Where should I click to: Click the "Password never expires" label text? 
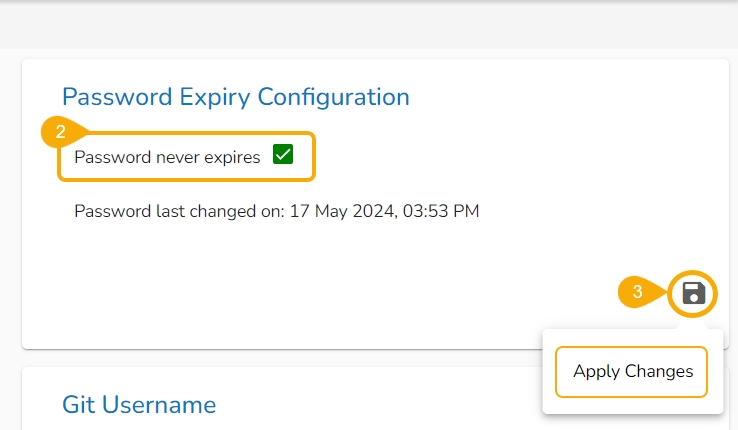pos(167,157)
